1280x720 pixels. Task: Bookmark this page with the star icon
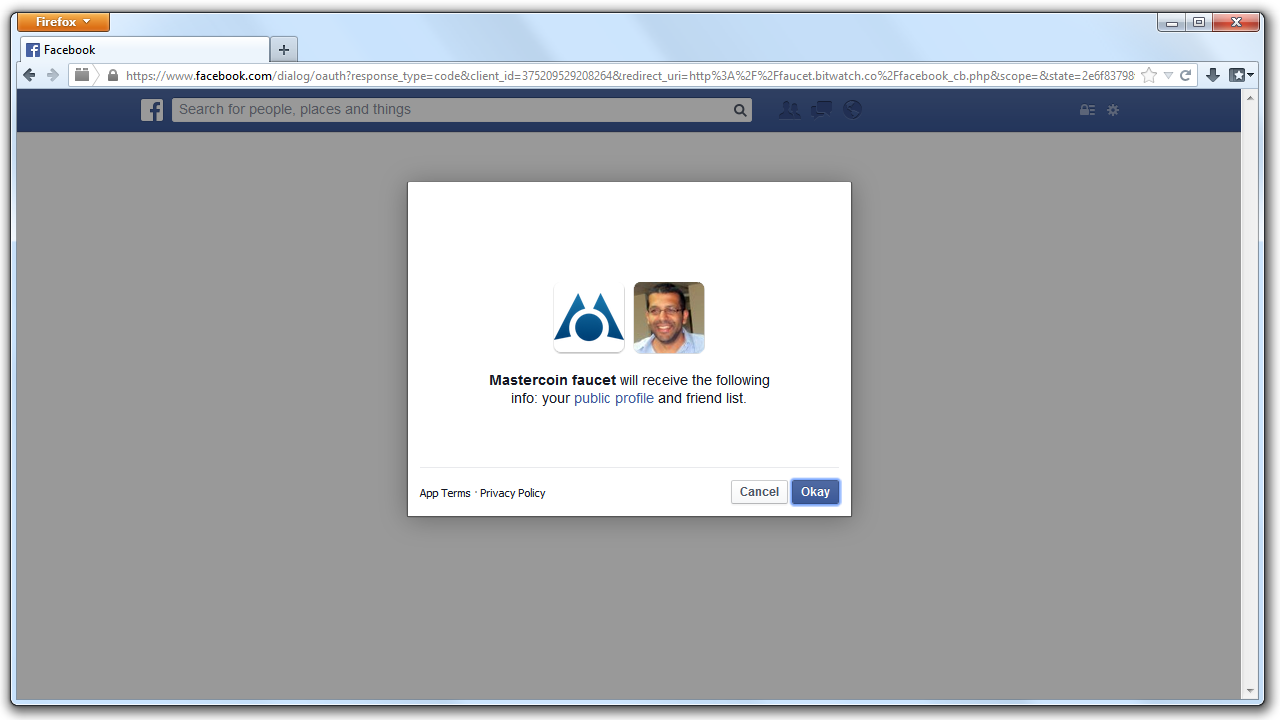coord(1149,75)
